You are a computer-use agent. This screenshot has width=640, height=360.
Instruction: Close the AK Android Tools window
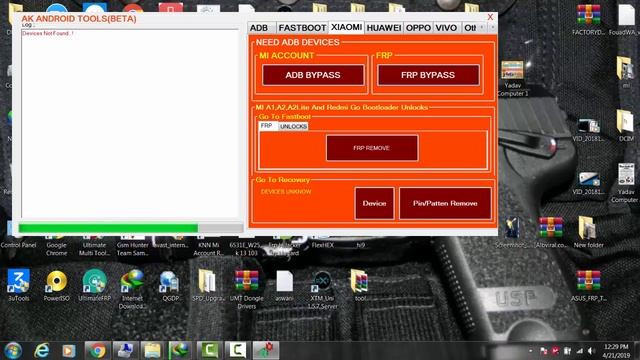click(x=490, y=17)
